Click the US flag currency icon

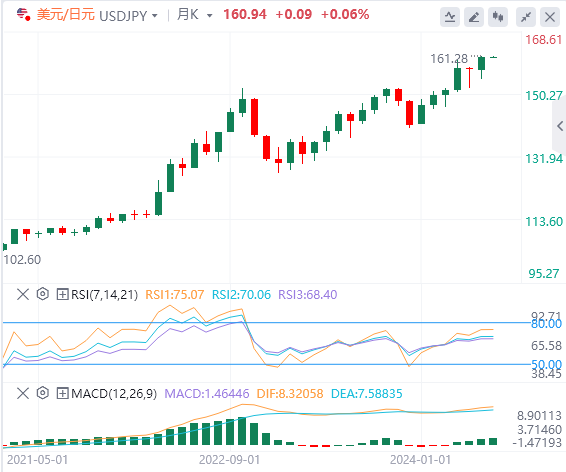tap(23, 14)
